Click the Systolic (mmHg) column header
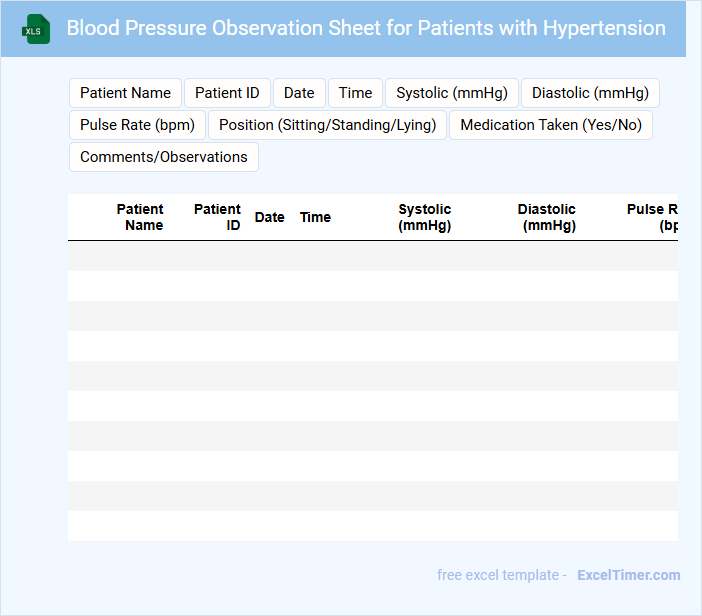 point(425,217)
